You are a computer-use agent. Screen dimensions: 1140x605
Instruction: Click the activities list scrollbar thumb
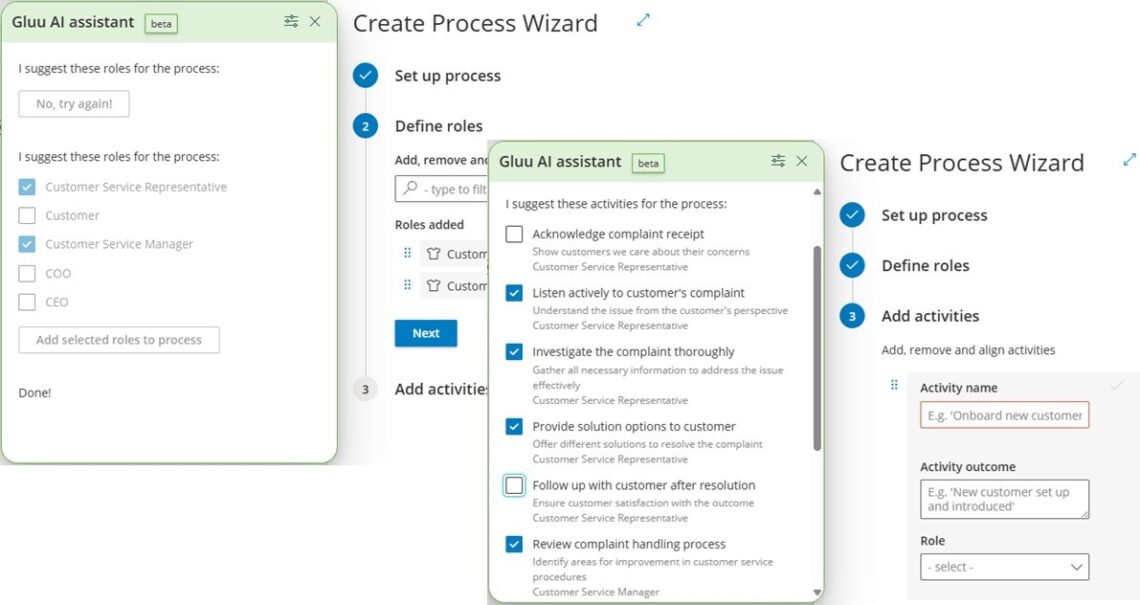tap(817, 348)
